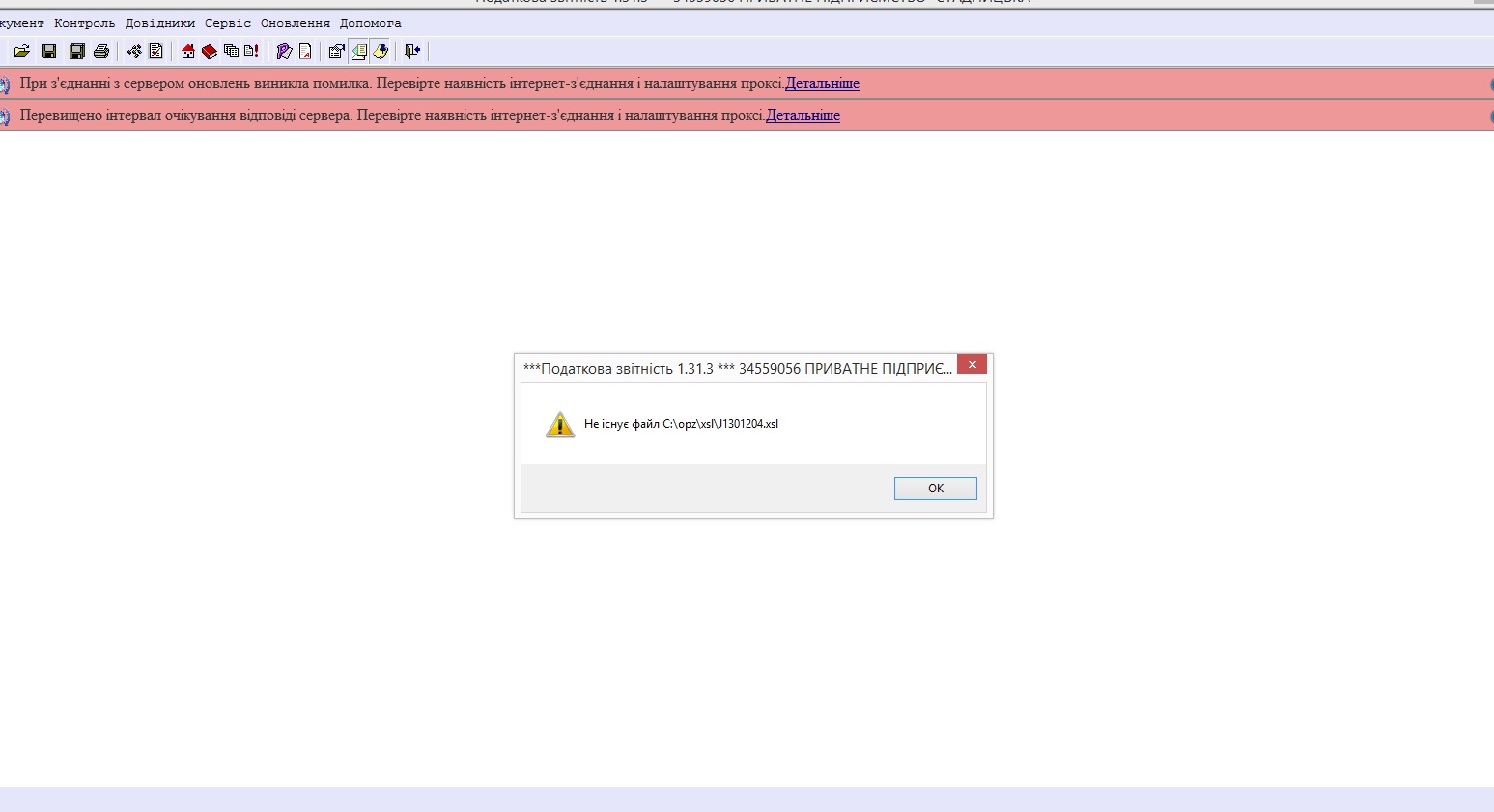1494x812 pixels.
Task: Click the double floppy save-all icon
Action: point(77,51)
